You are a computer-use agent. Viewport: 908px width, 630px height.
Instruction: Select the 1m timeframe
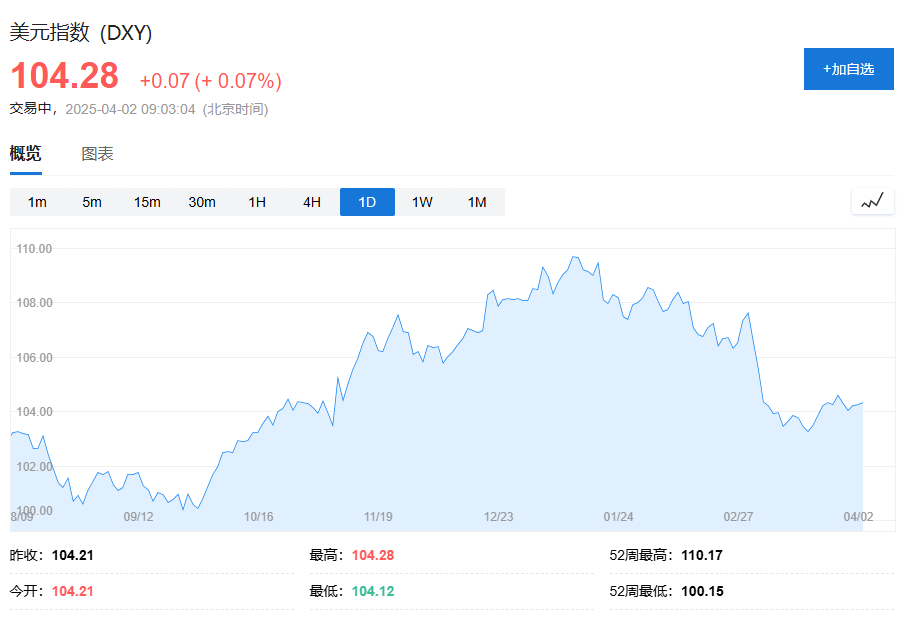[x=37, y=202]
